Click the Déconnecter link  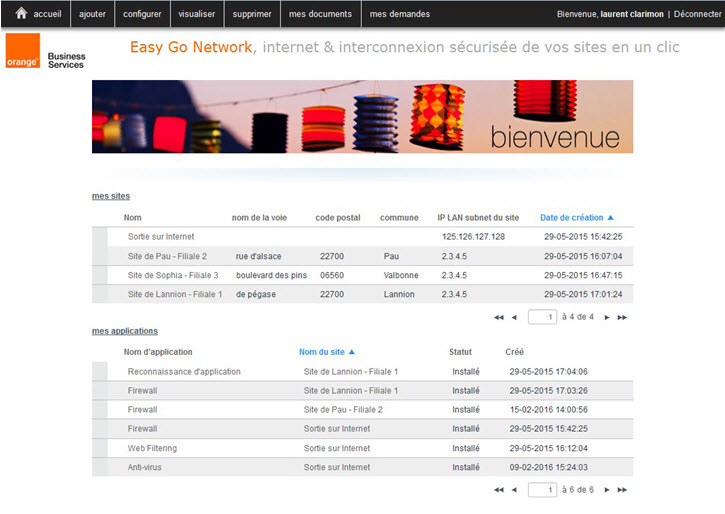(x=697, y=14)
